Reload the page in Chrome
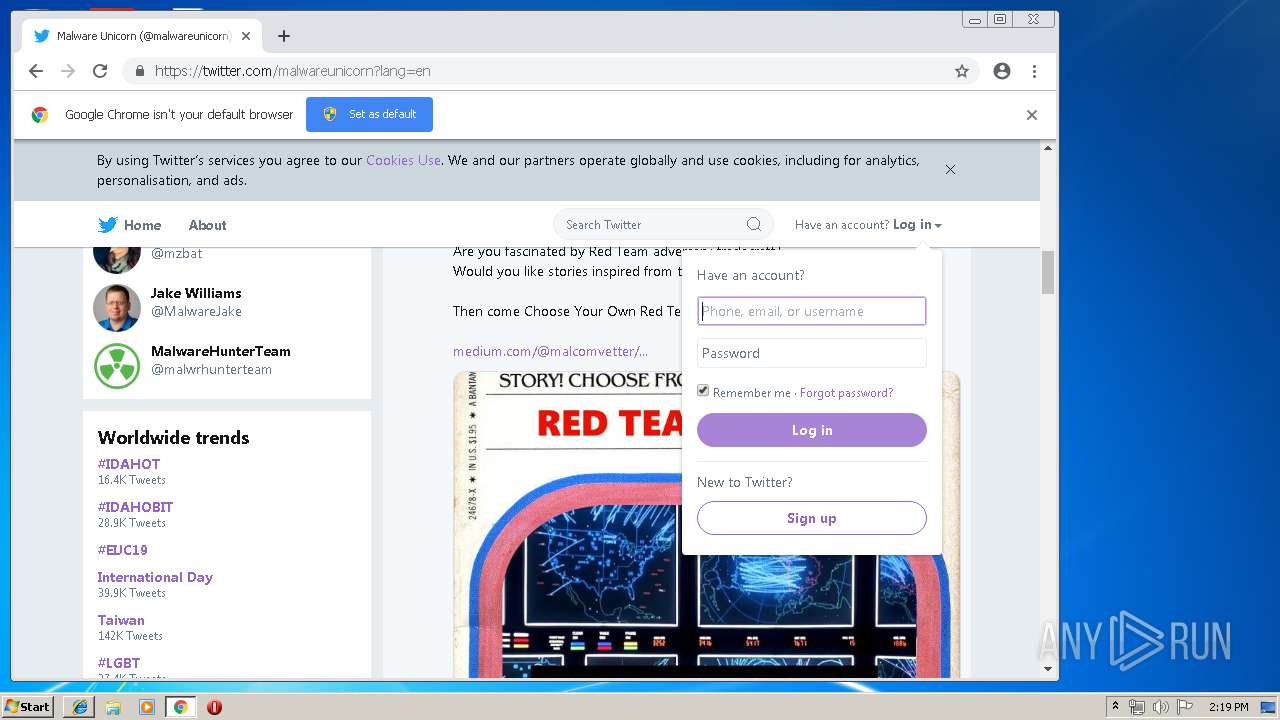The image size is (1280, 720). click(100, 71)
